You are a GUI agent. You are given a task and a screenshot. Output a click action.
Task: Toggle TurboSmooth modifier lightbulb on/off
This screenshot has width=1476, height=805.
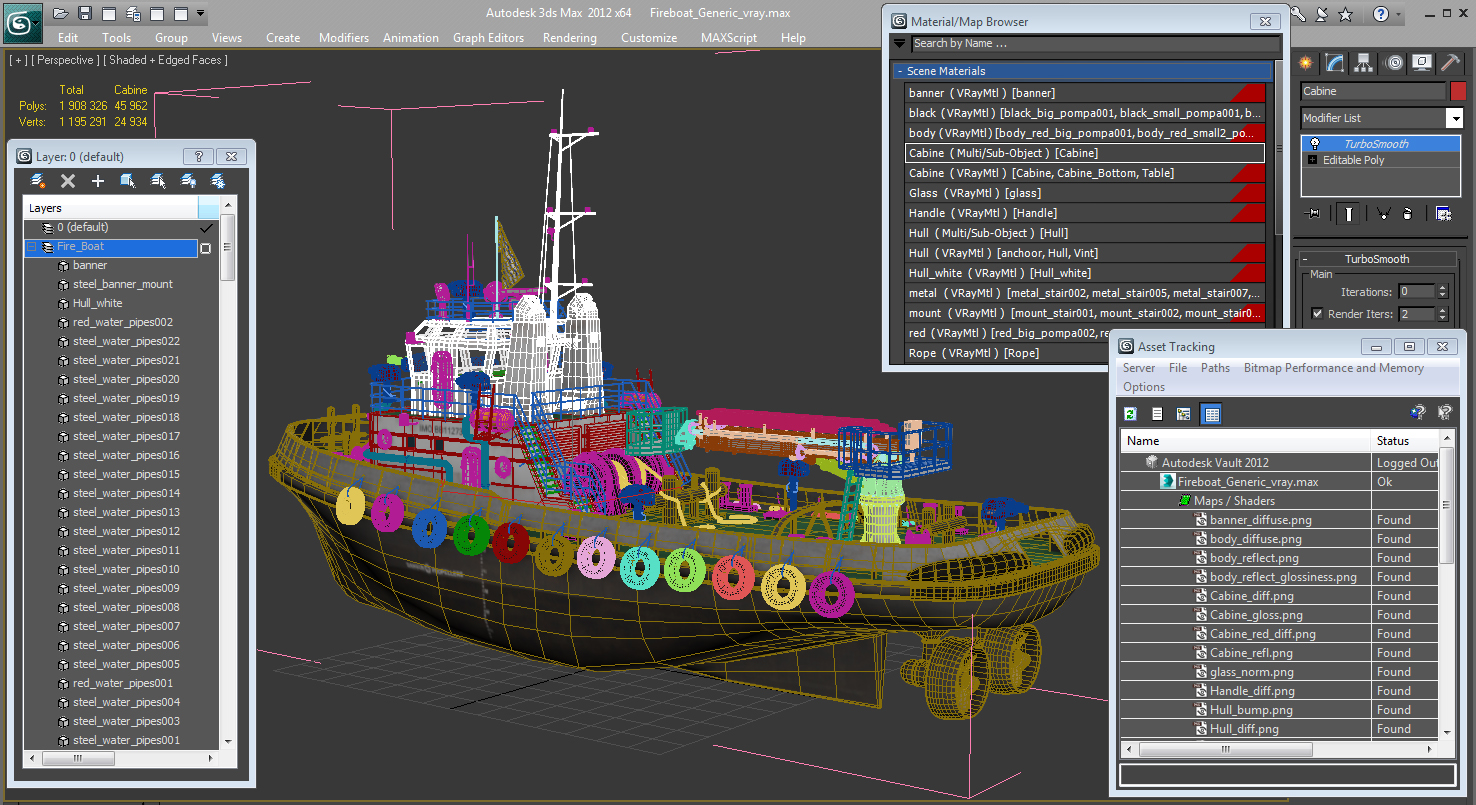pyautogui.click(x=1315, y=144)
